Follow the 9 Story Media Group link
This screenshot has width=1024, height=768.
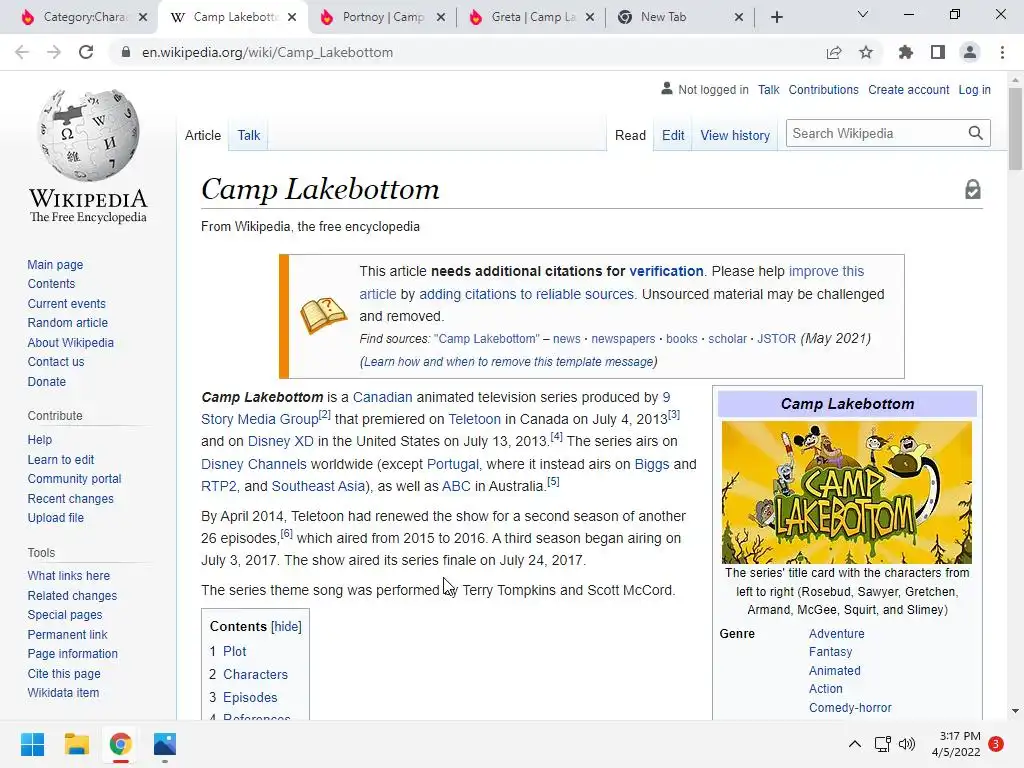[x=259, y=419]
